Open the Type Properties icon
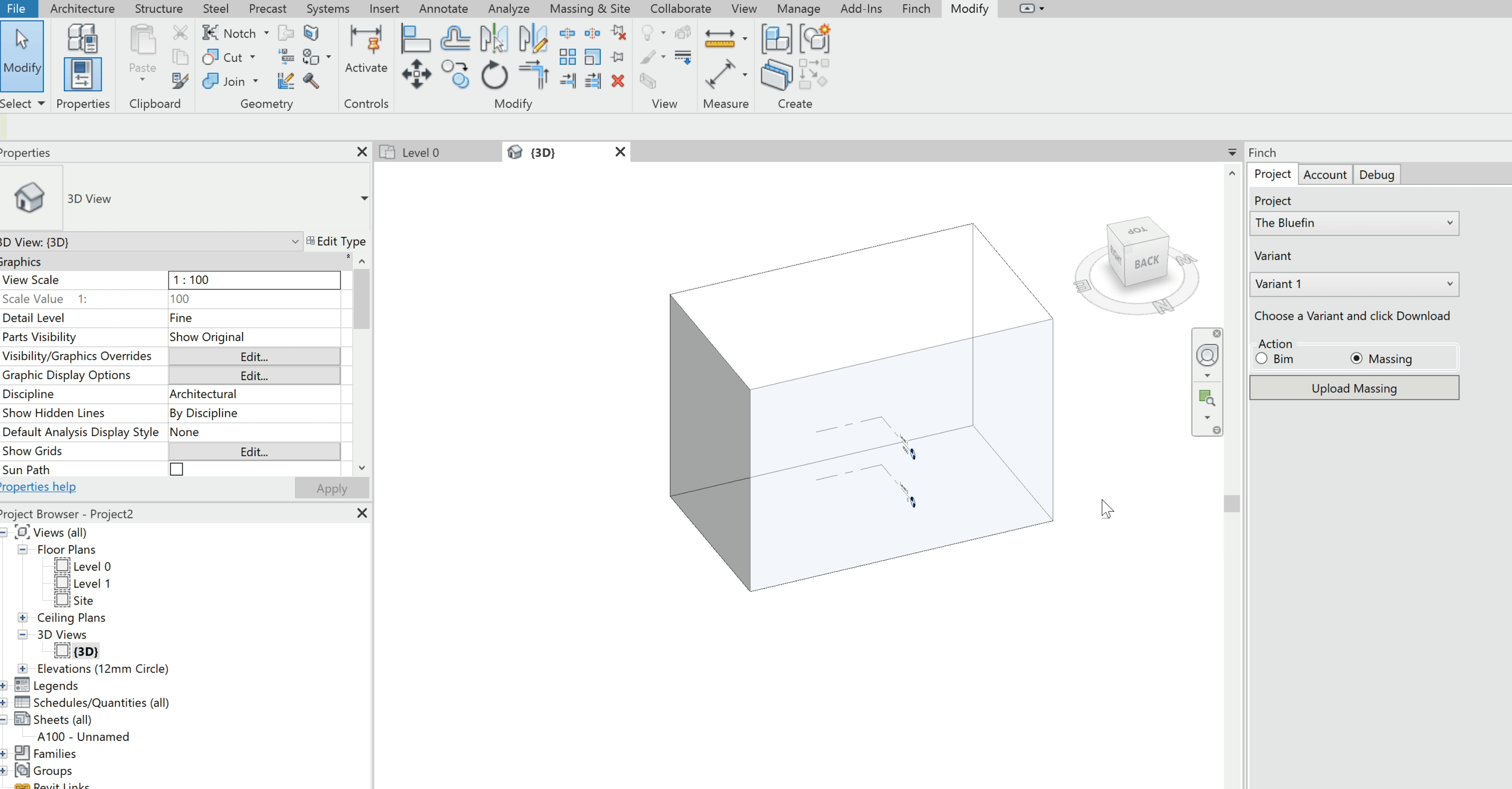Screen dimensions: 1512x789 (82, 38)
